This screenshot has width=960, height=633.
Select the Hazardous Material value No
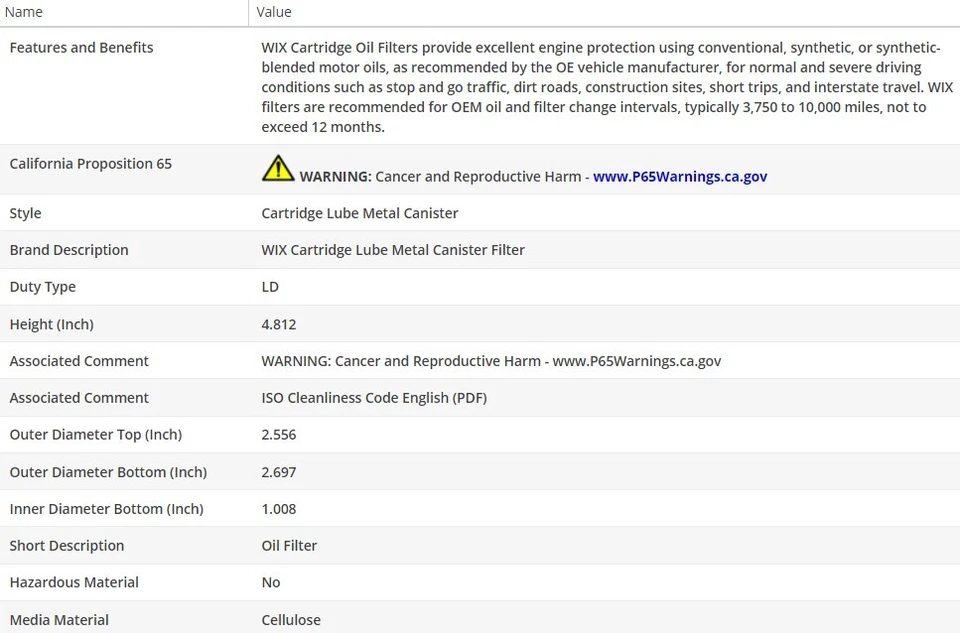pyautogui.click(x=271, y=582)
